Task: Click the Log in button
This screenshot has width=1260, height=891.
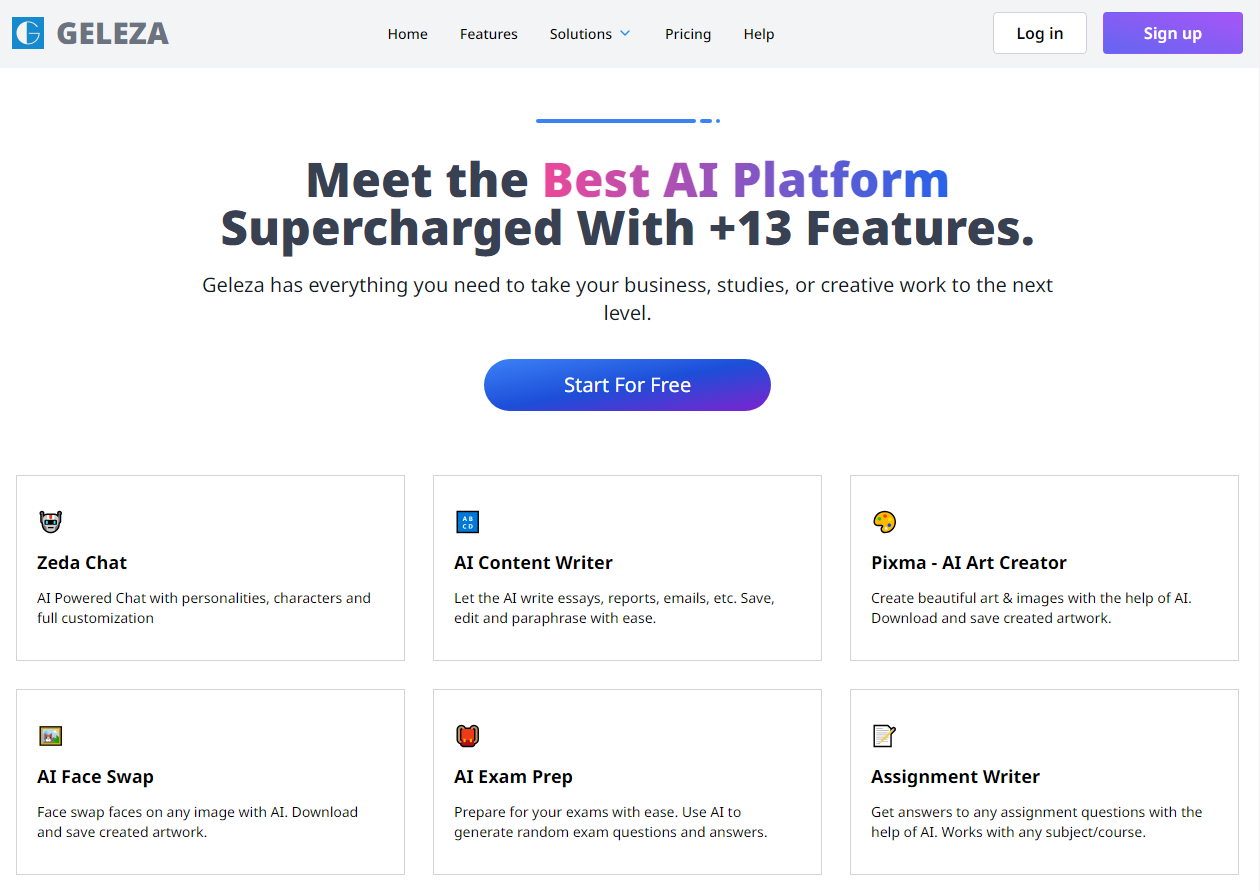Action: point(1040,33)
